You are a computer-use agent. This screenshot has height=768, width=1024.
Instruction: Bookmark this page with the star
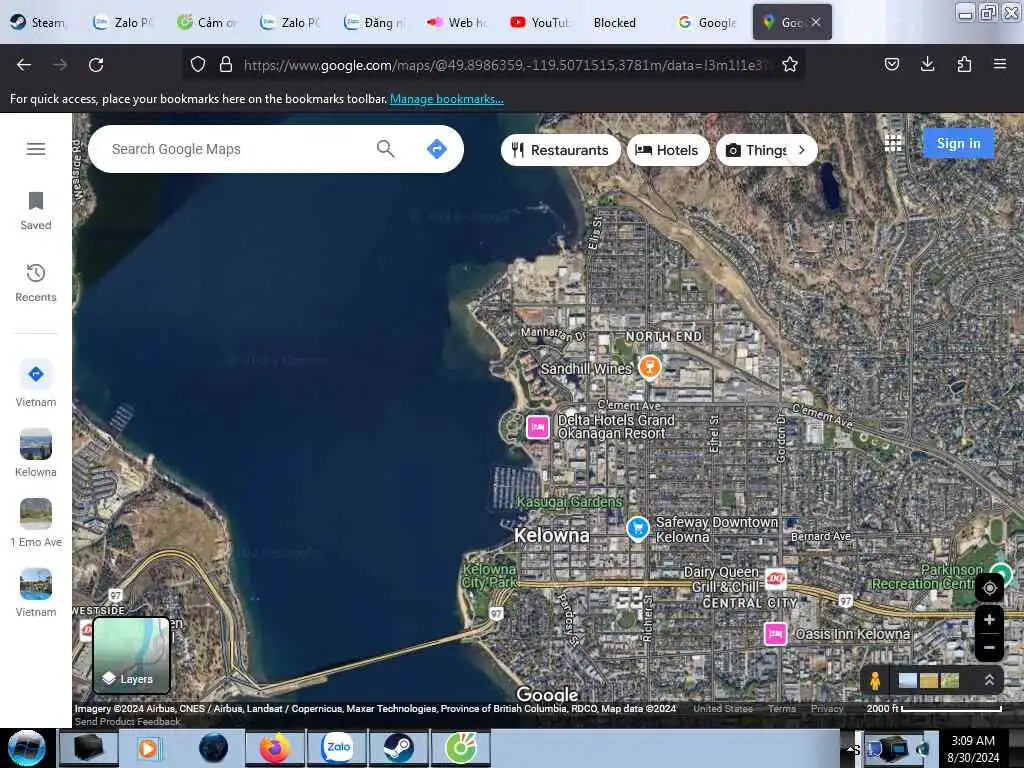coord(790,65)
